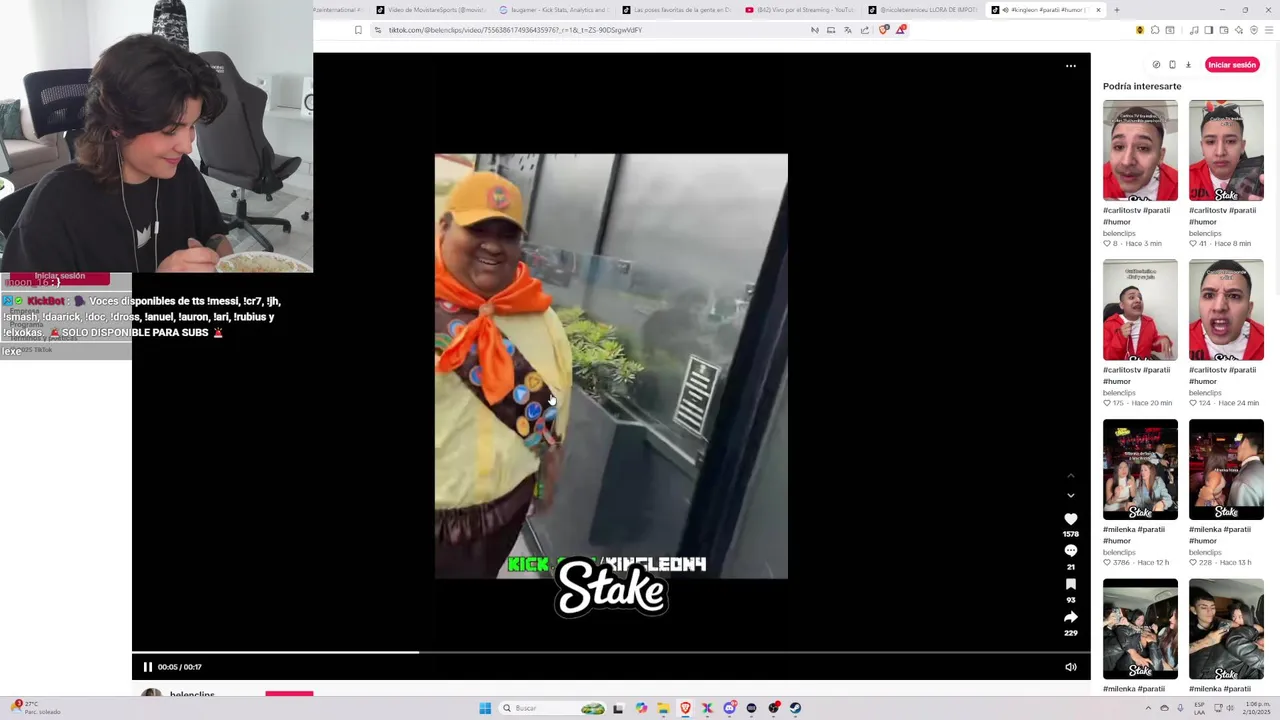
Task: Go to the next video with down chevron
Action: click(x=1070, y=495)
